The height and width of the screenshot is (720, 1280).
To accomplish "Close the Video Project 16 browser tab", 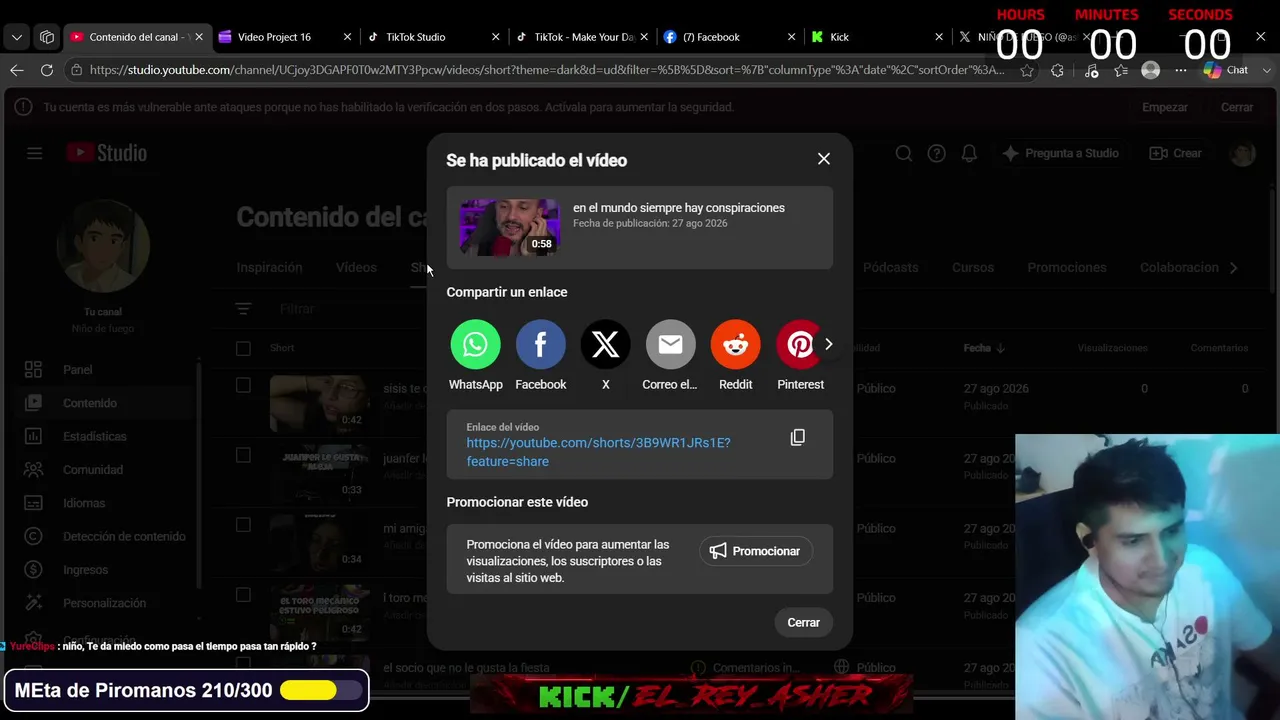I will [347, 37].
